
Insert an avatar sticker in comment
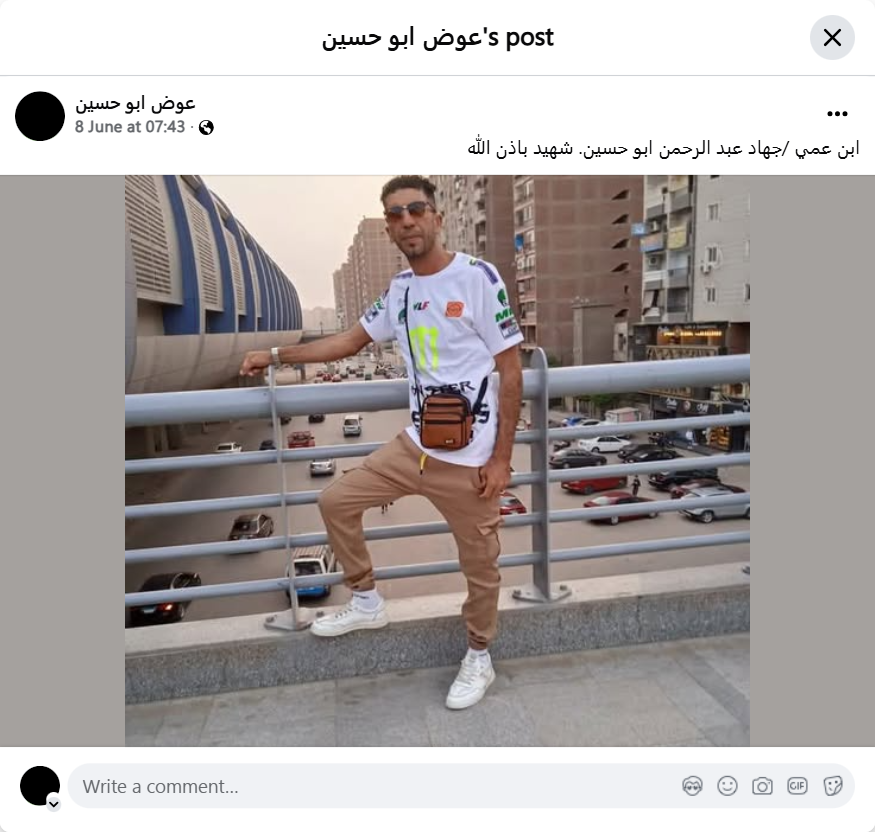[x=692, y=786]
